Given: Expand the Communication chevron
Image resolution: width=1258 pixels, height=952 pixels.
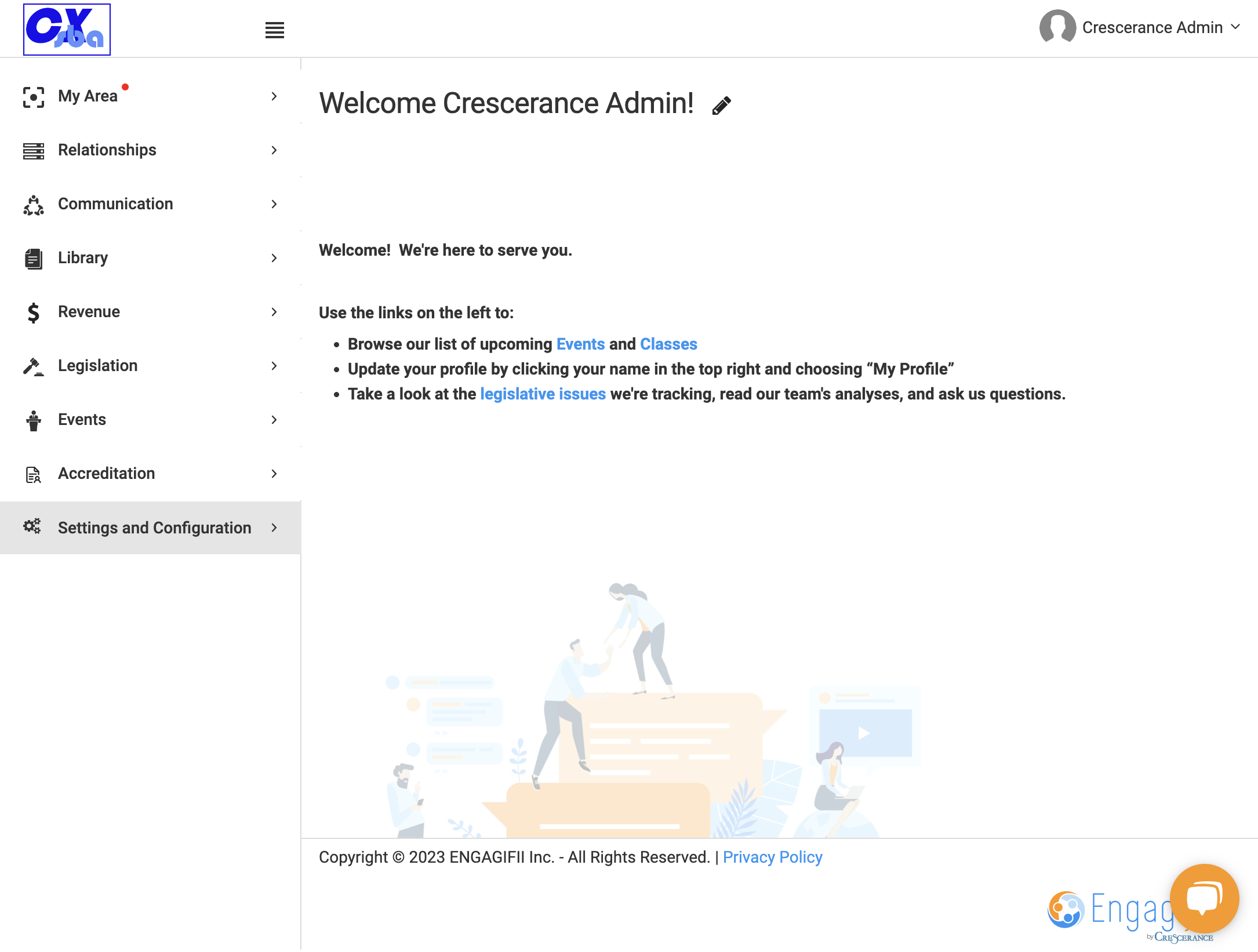Looking at the screenshot, I should [x=274, y=204].
